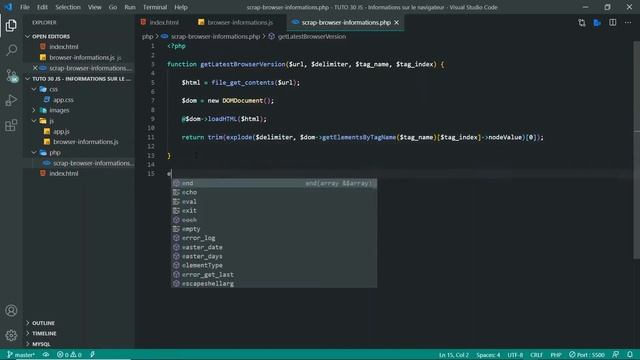Viewport: 640px width, 360px height.
Task: Choose the echo suggestion in autocomplete list
Action: 274,192
